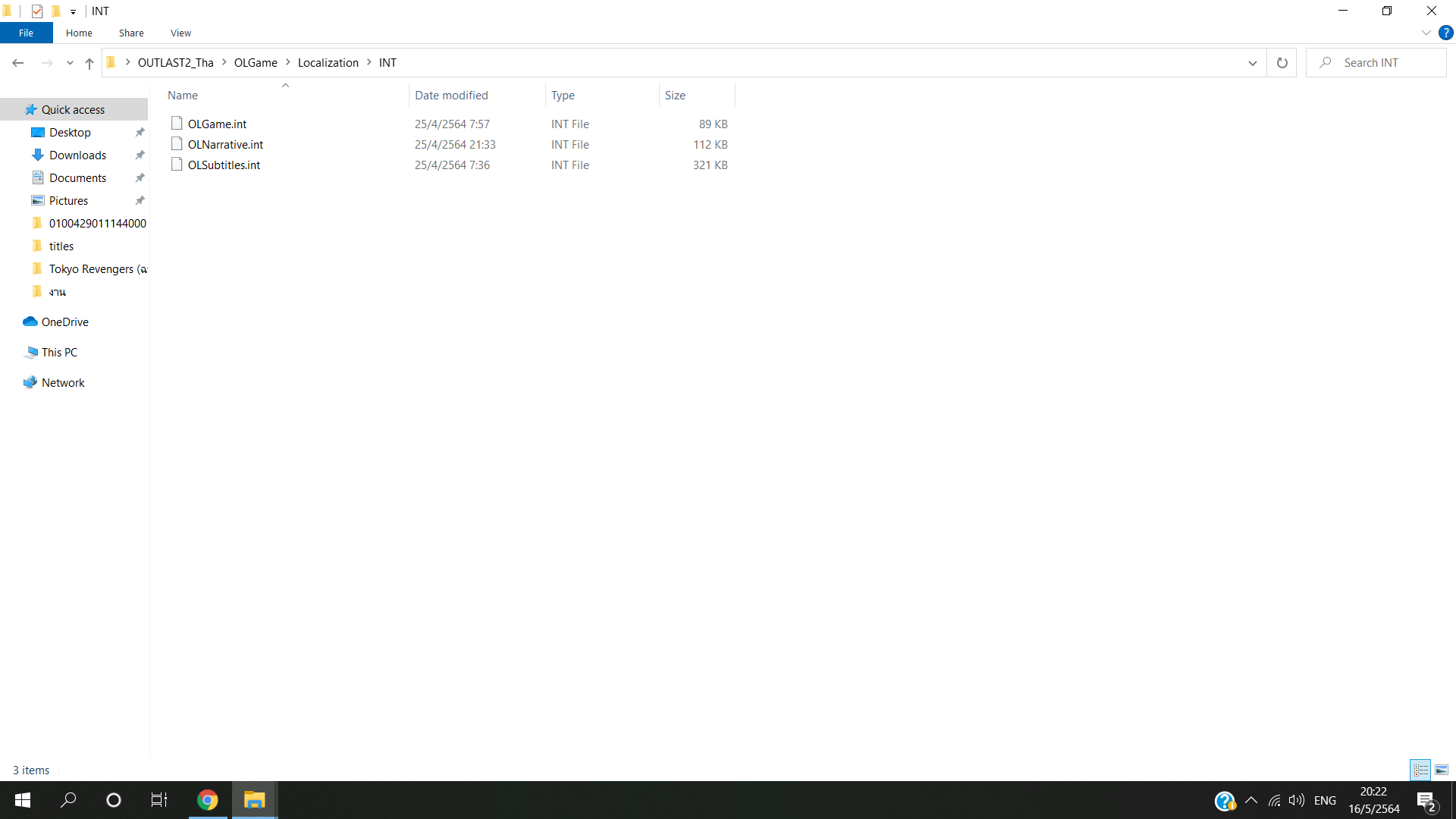The image size is (1456, 819).
Task: Open the recent locations dropdown
Action: point(70,63)
